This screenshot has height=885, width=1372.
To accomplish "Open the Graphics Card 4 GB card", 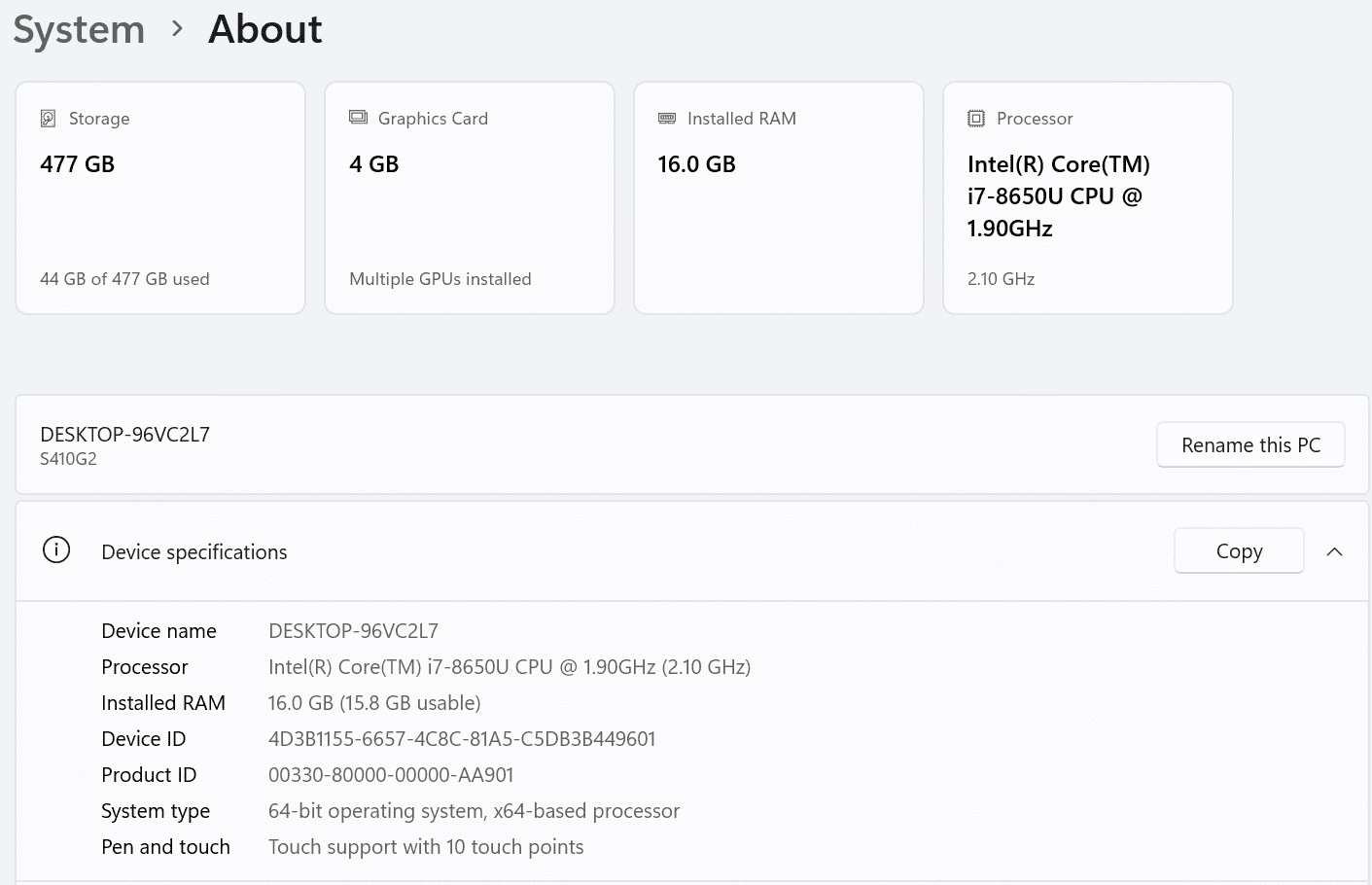I will click(470, 198).
